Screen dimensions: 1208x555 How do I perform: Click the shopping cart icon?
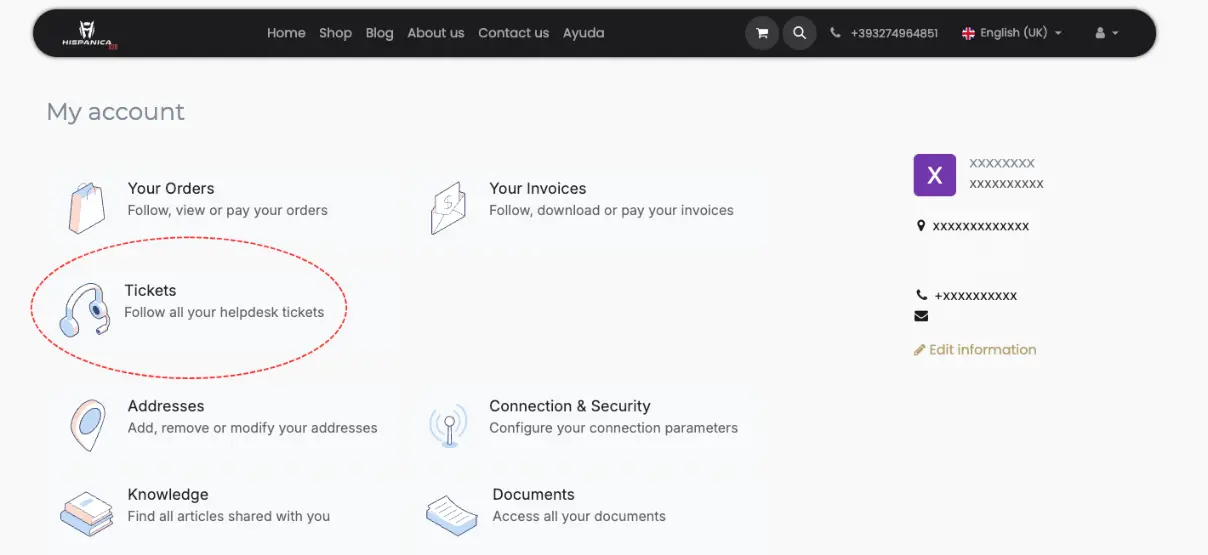[762, 33]
